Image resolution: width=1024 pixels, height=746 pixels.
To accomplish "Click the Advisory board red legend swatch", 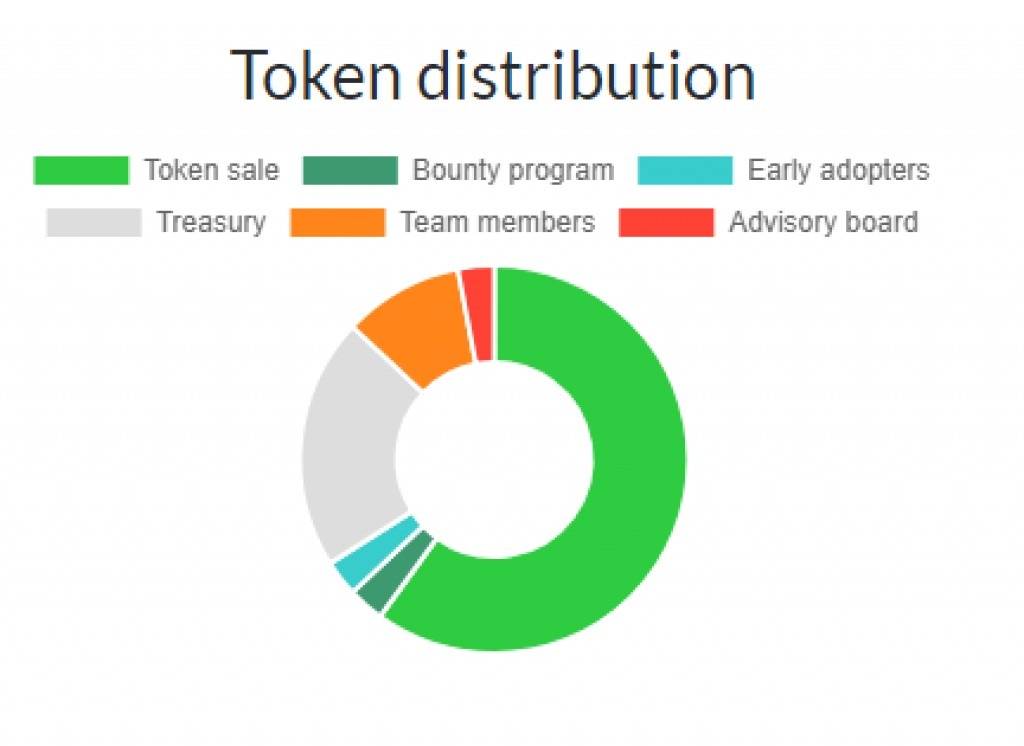I will [666, 223].
